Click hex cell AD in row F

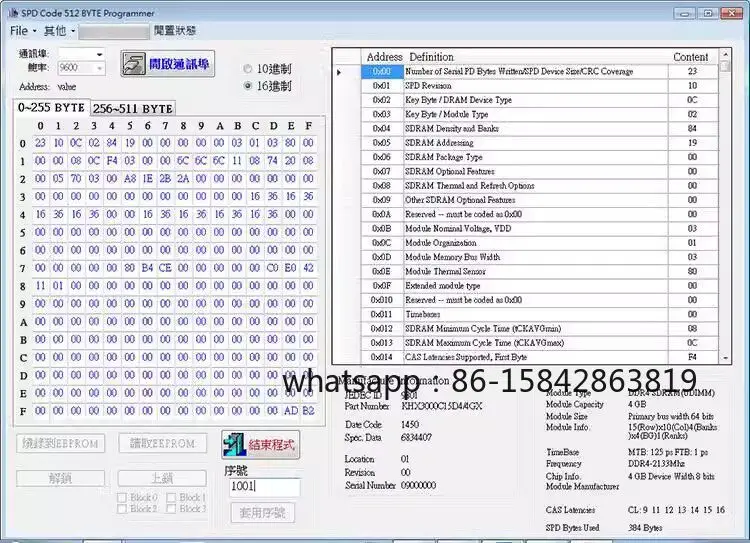tap(290, 411)
